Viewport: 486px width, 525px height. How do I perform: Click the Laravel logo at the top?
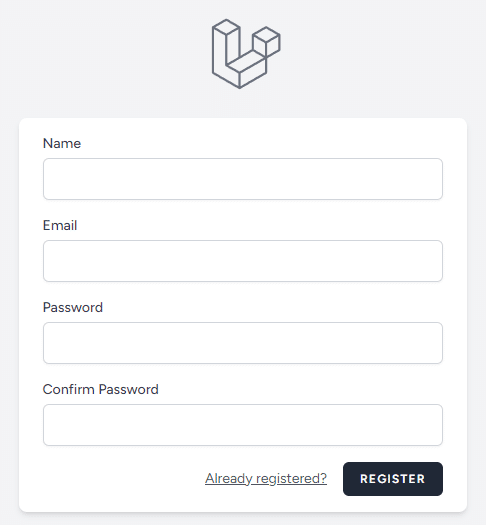[246, 54]
